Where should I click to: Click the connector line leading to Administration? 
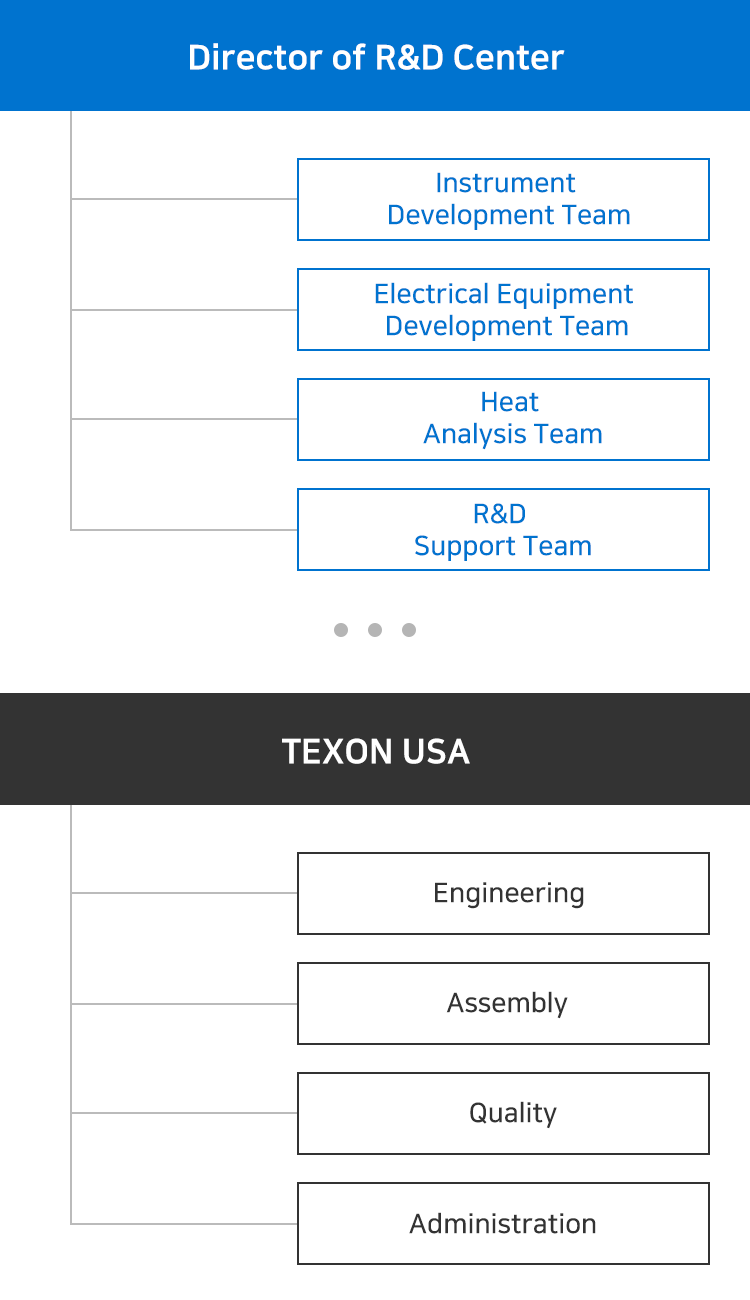point(184,1223)
